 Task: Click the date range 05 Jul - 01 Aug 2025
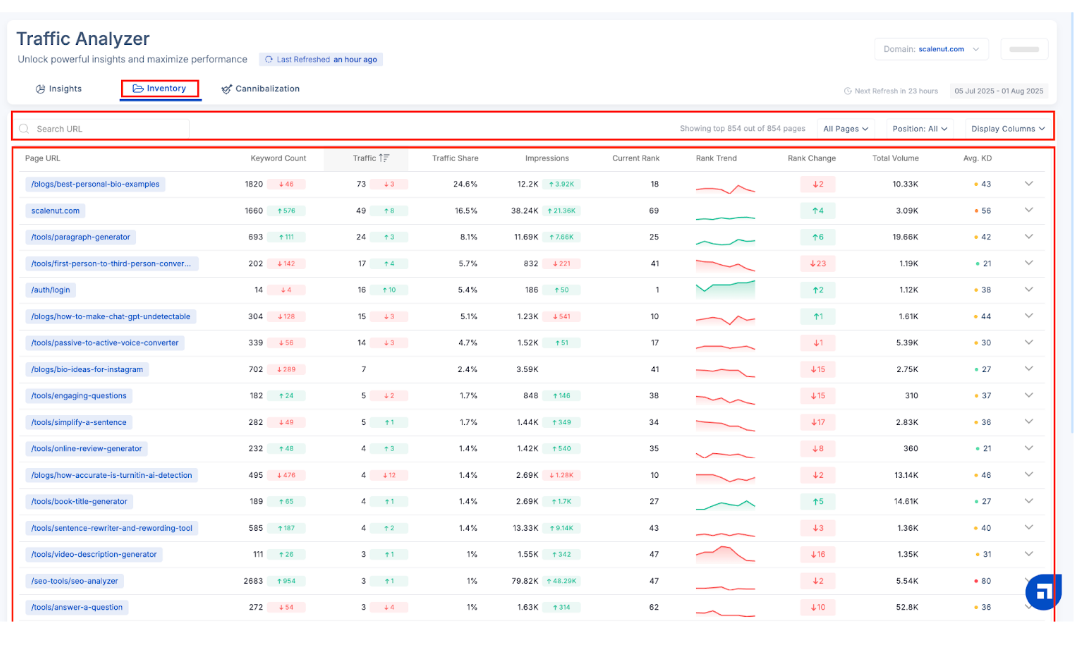(997, 91)
